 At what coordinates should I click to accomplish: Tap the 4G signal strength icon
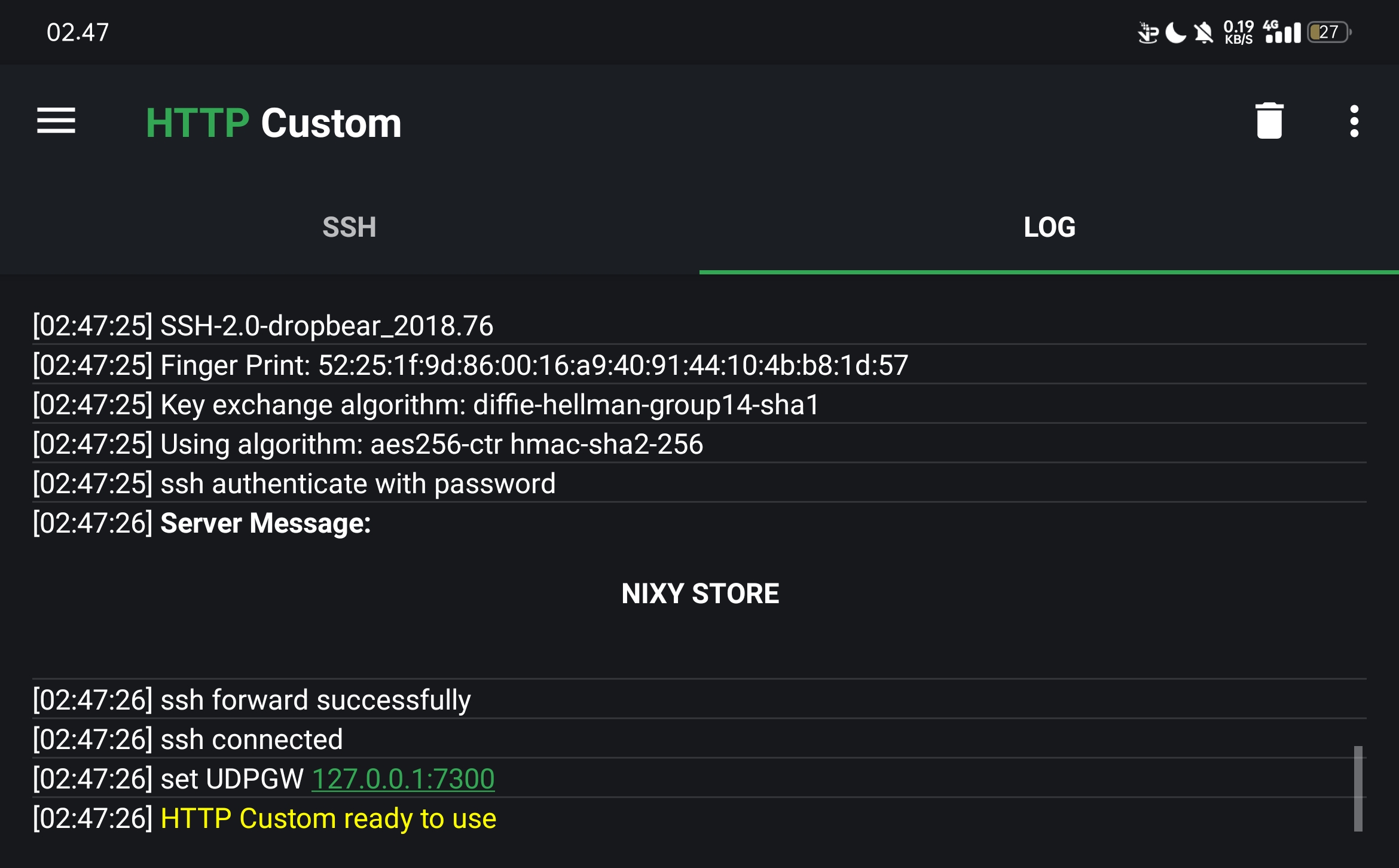(1282, 32)
